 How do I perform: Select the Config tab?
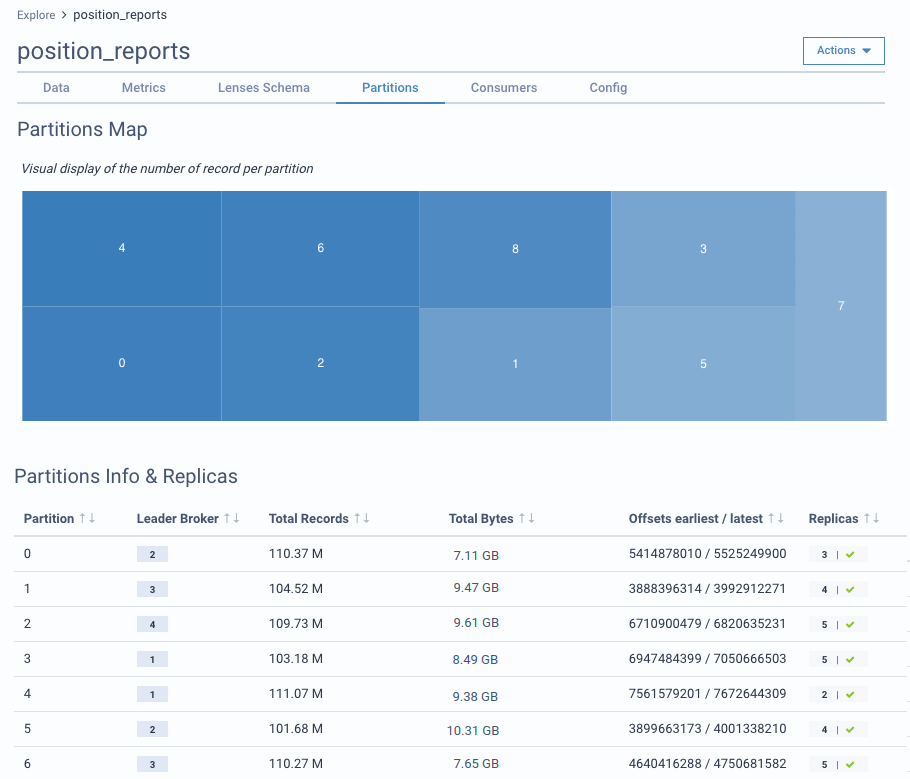tap(608, 88)
